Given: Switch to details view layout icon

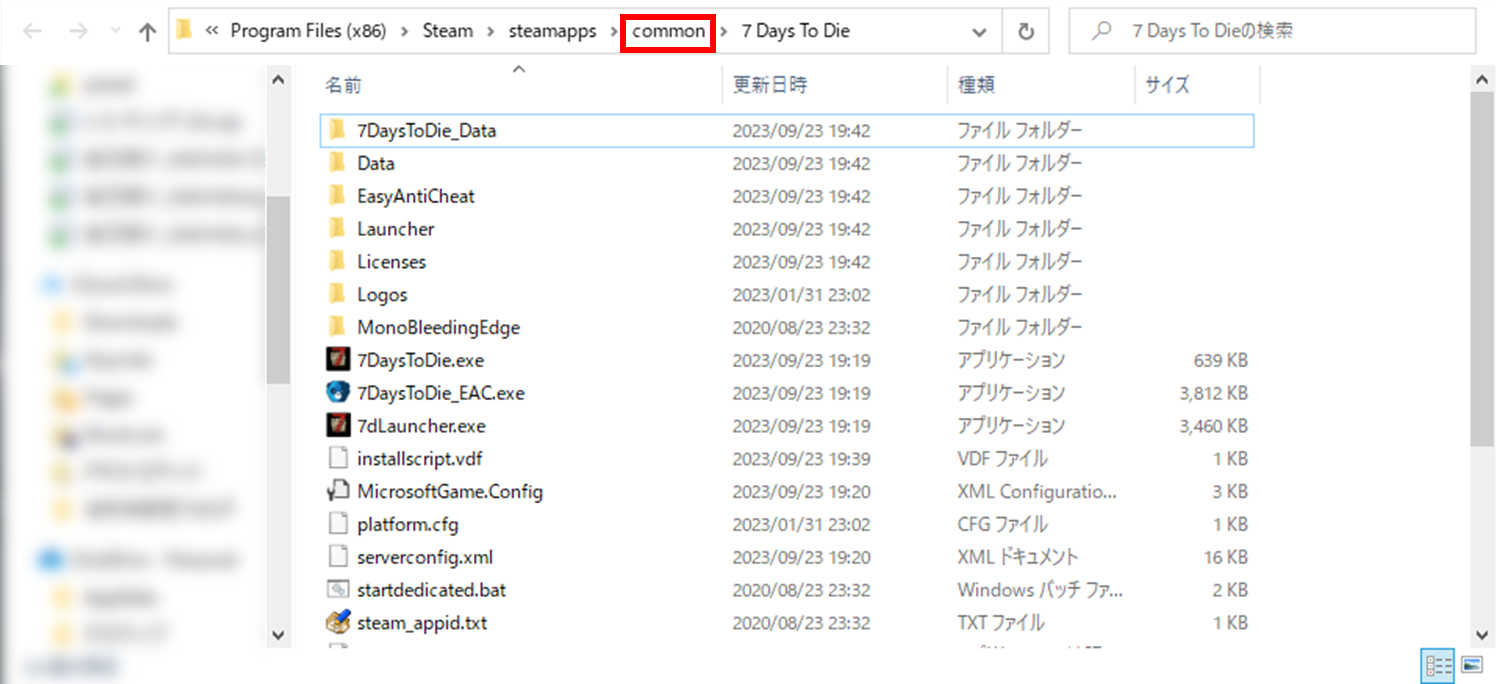Looking at the screenshot, I should click(1438, 665).
